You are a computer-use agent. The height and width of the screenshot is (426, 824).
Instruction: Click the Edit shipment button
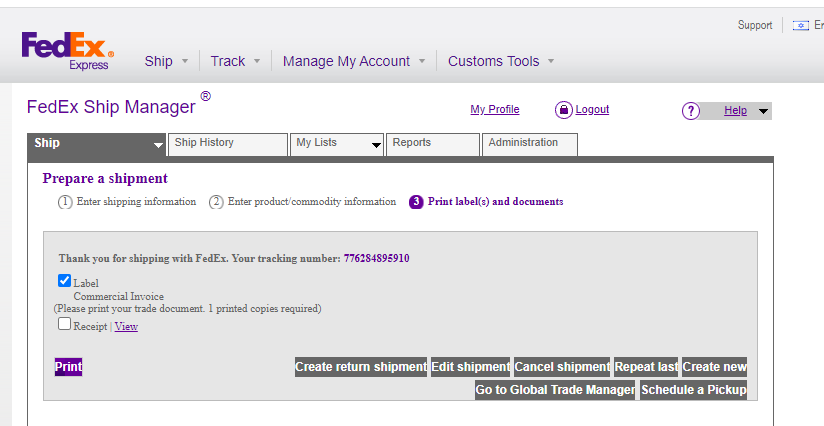(470, 367)
